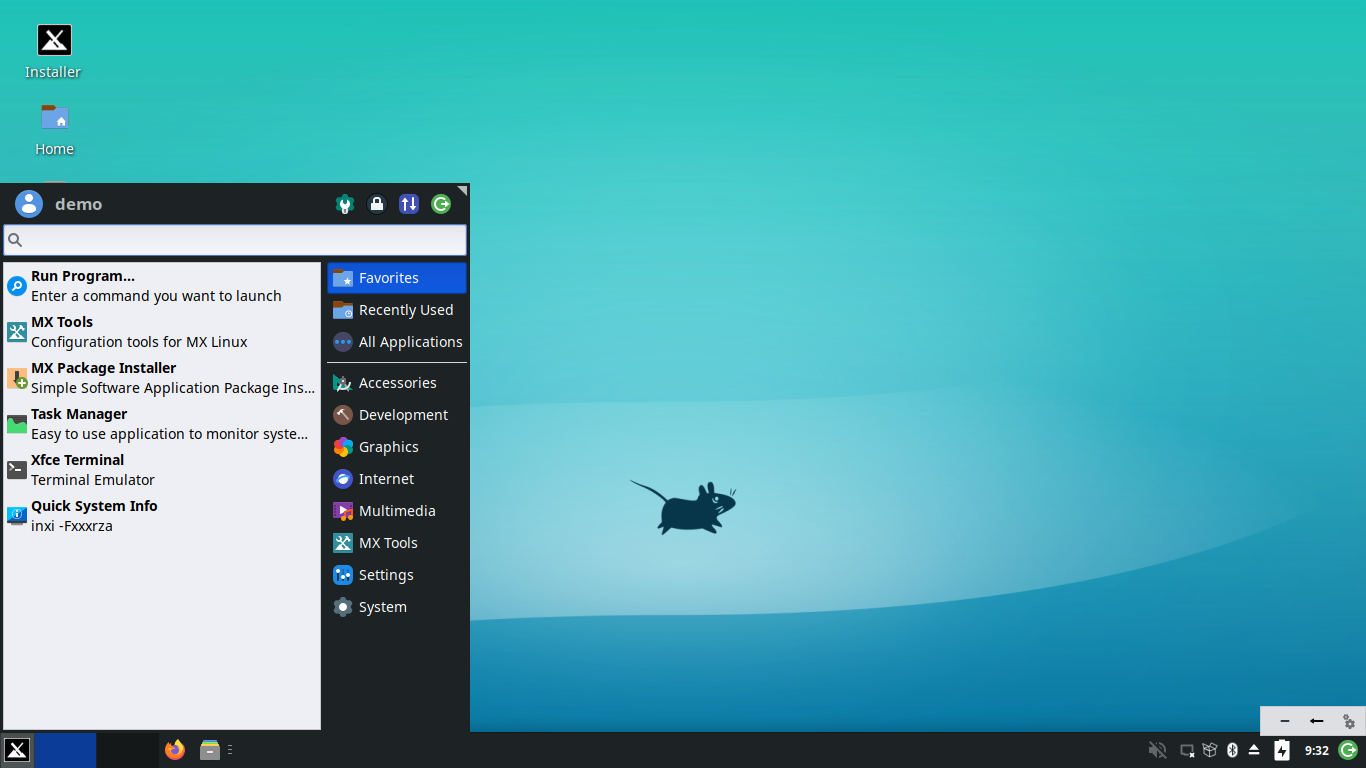Click the Bluetooth tray icon

coord(1233,750)
